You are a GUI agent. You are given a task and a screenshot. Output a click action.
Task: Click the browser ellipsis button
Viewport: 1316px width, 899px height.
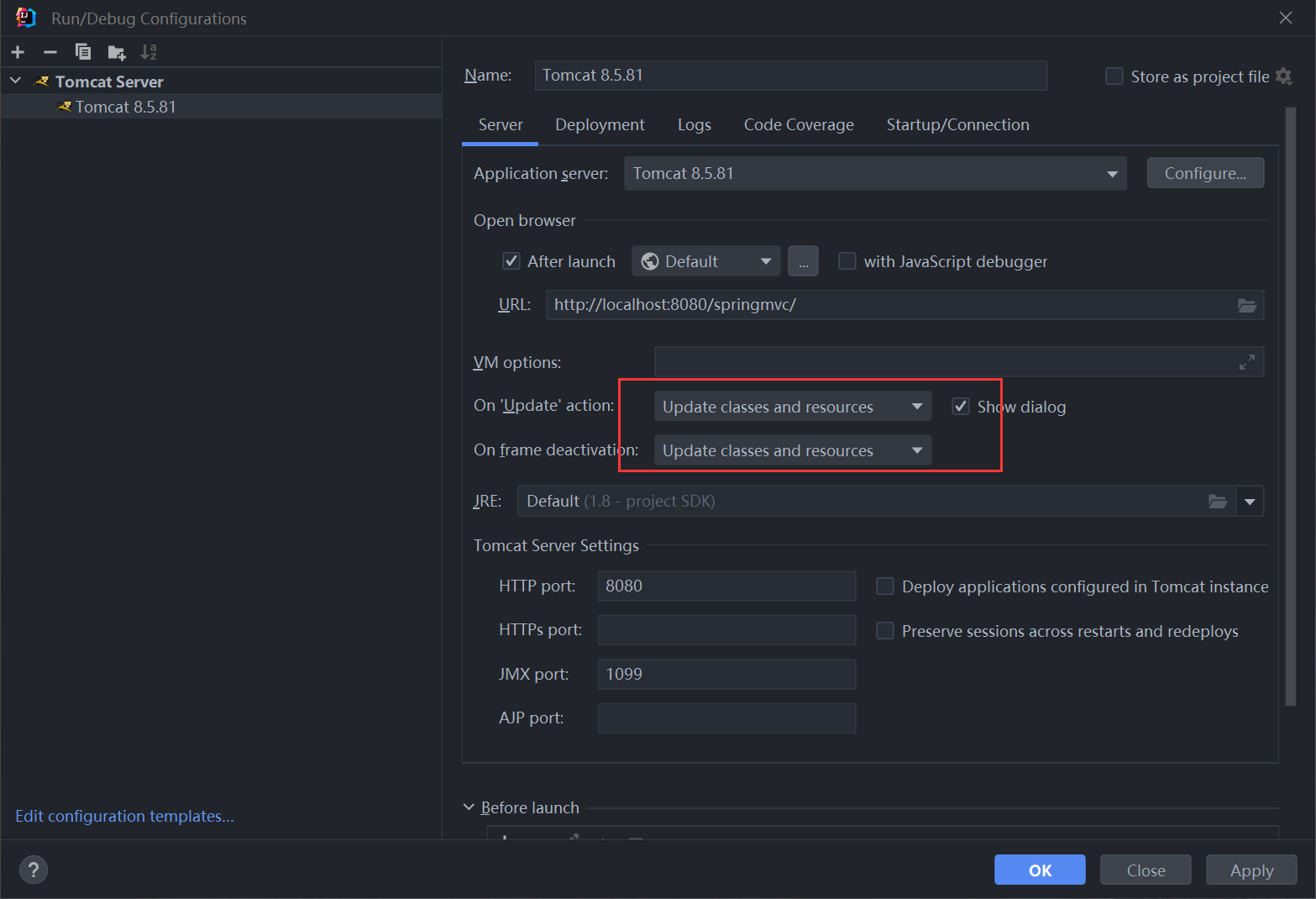pos(803,261)
